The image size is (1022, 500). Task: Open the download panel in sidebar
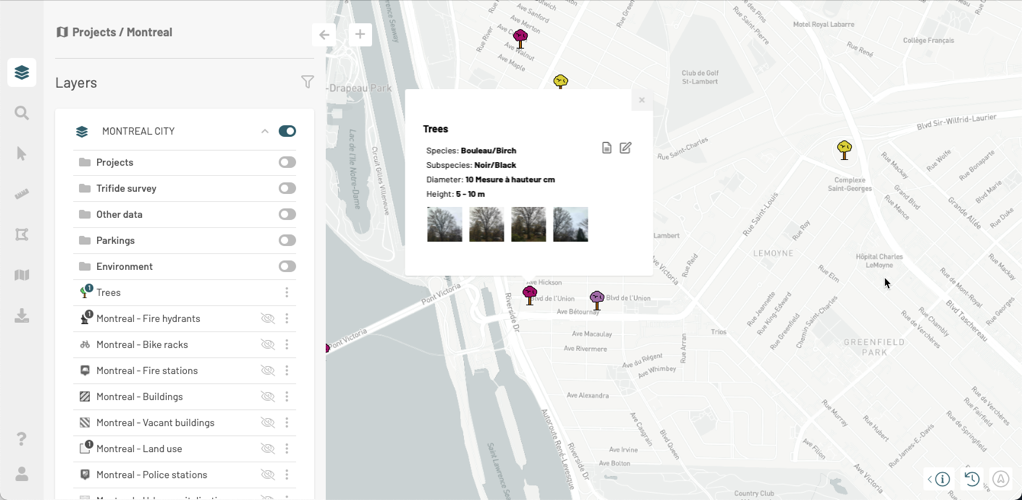pyautogui.click(x=21, y=316)
